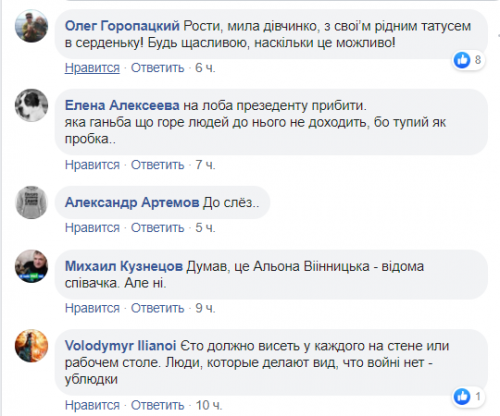
Task: Click Ответить under Александр Артемов comment
Action: tap(157, 228)
